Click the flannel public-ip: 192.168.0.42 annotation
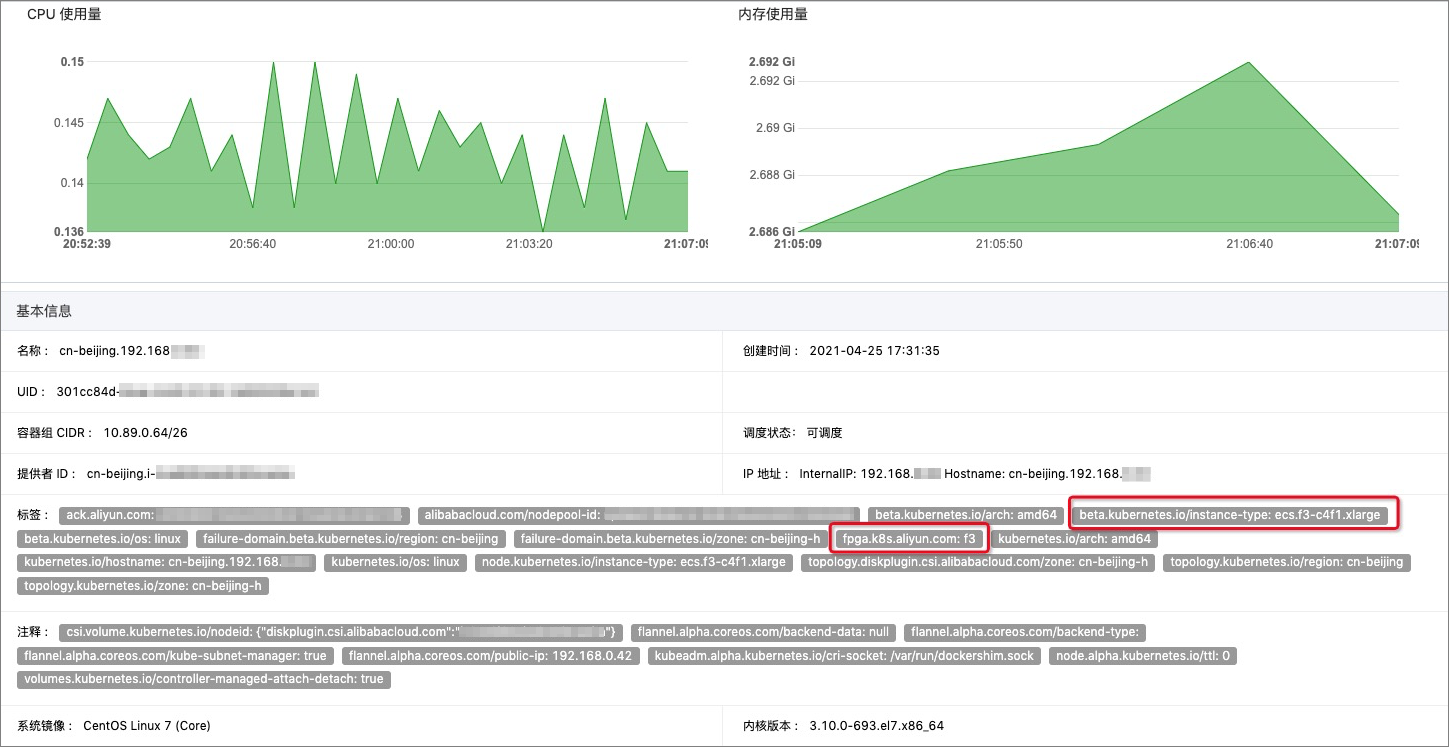1449x747 pixels. pyautogui.click(x=491, y=656)
